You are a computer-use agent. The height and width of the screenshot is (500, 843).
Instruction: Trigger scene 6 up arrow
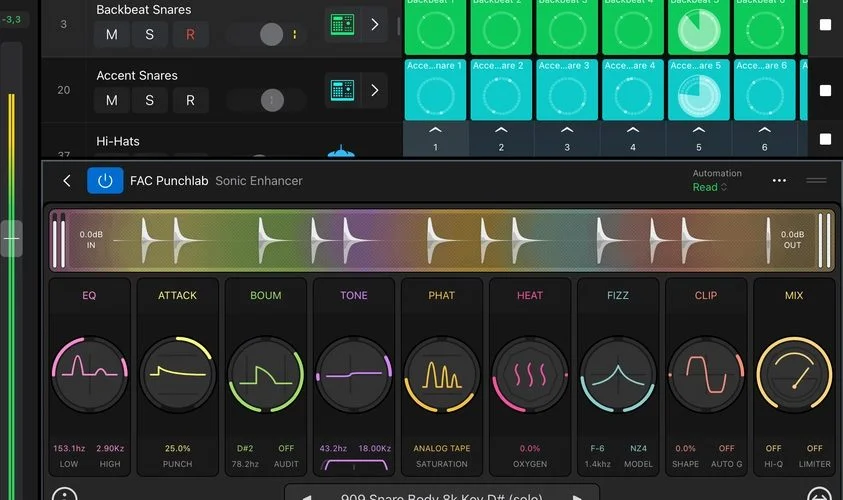(765, 130)
